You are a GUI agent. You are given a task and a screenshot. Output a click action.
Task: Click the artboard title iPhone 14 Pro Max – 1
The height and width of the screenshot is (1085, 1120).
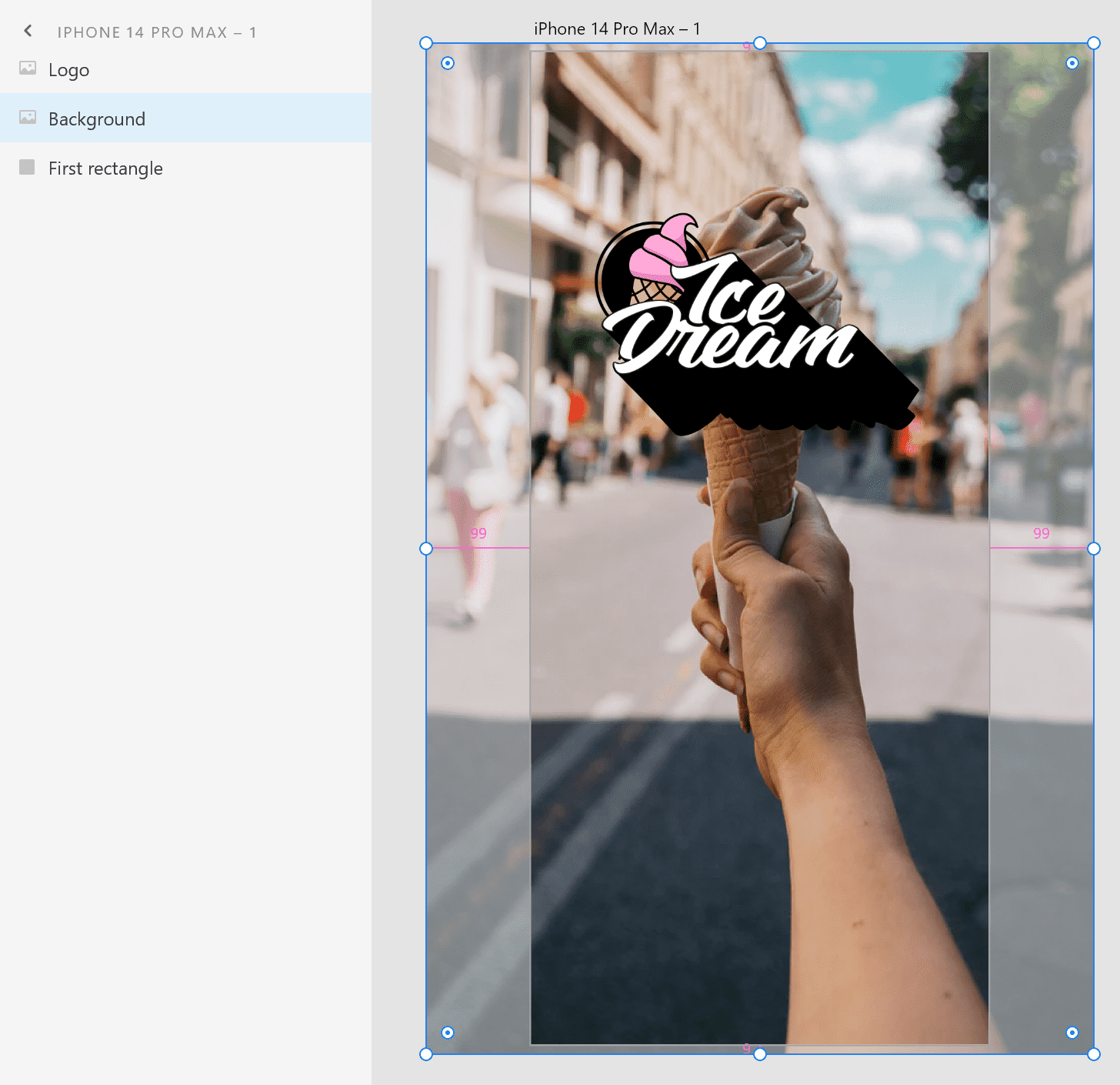point(617,29)
